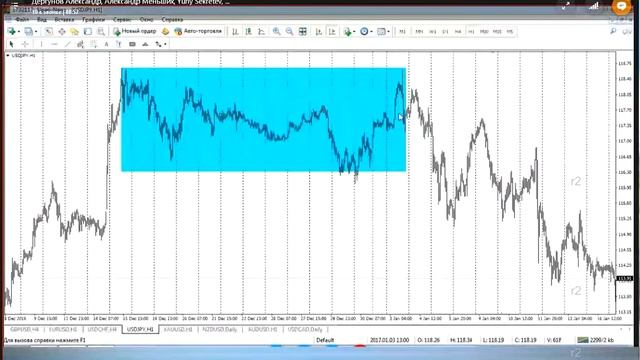
Task: Select the Horizontal Line drawing tool
Action: tap(54, 44)
